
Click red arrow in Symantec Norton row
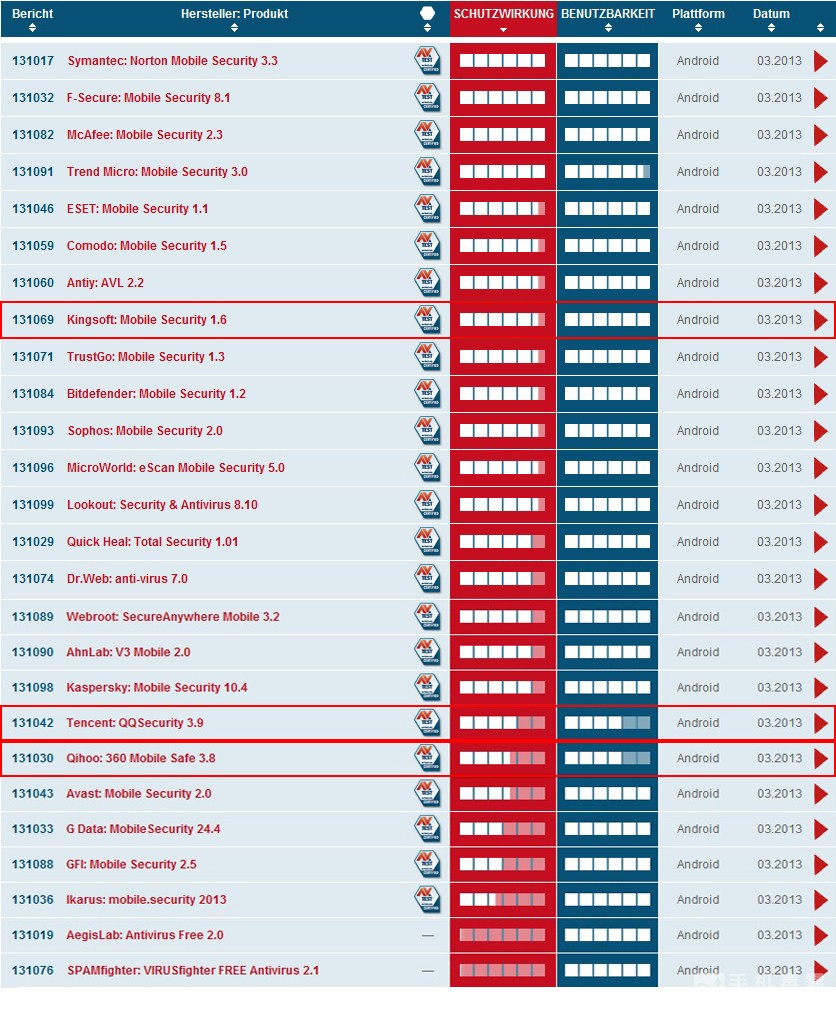821,61
